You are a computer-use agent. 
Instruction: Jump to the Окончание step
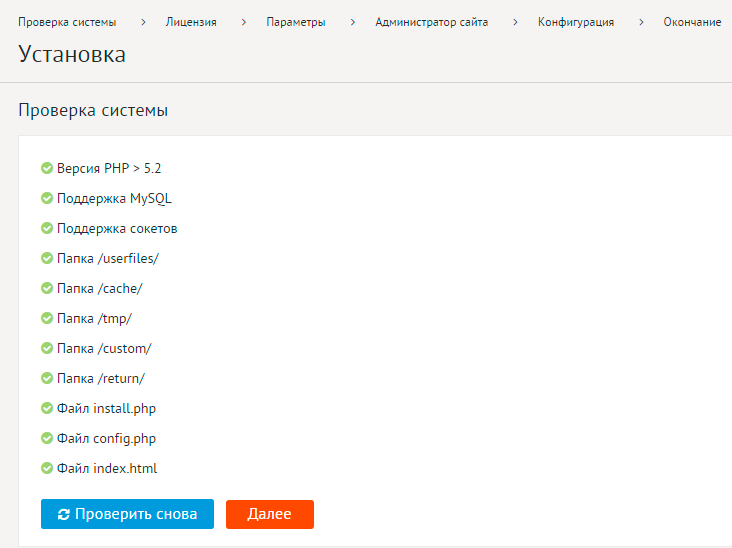point(692,22)
